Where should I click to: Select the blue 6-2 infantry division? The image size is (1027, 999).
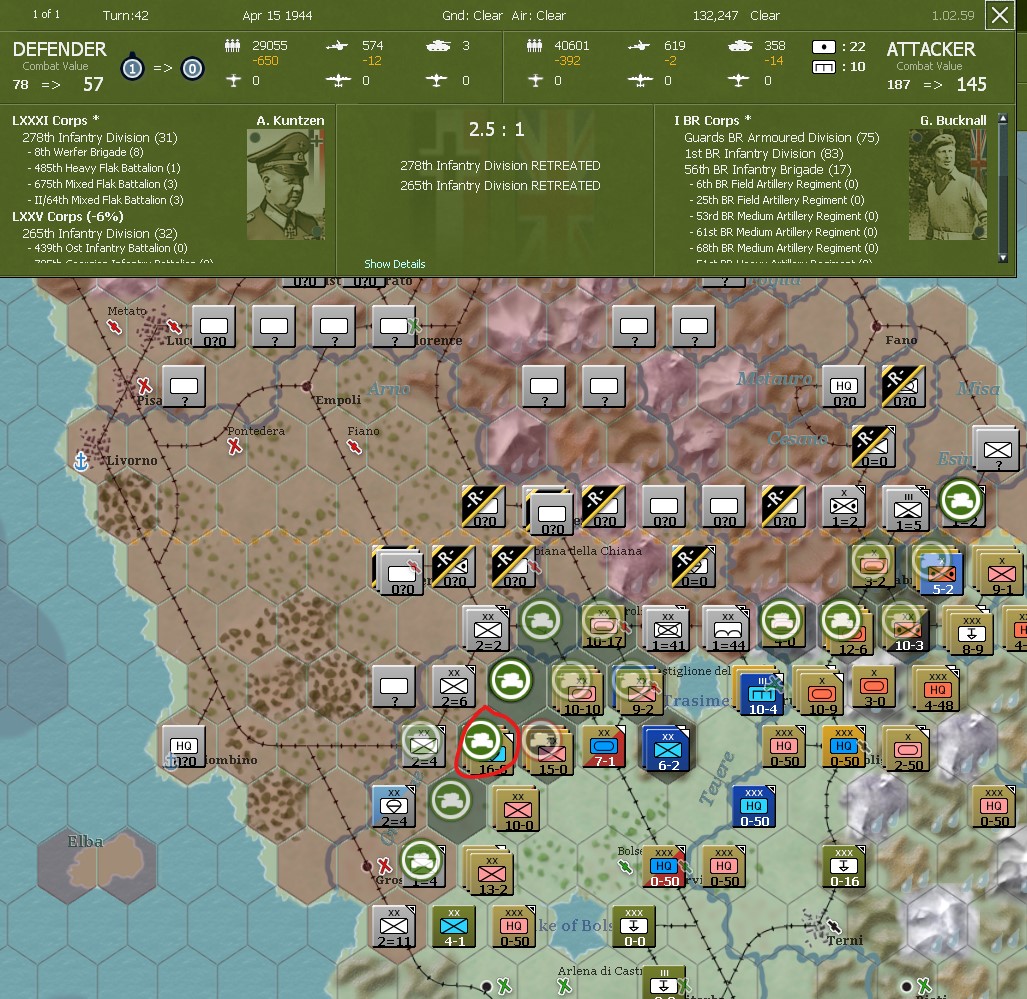coord(666,749)
